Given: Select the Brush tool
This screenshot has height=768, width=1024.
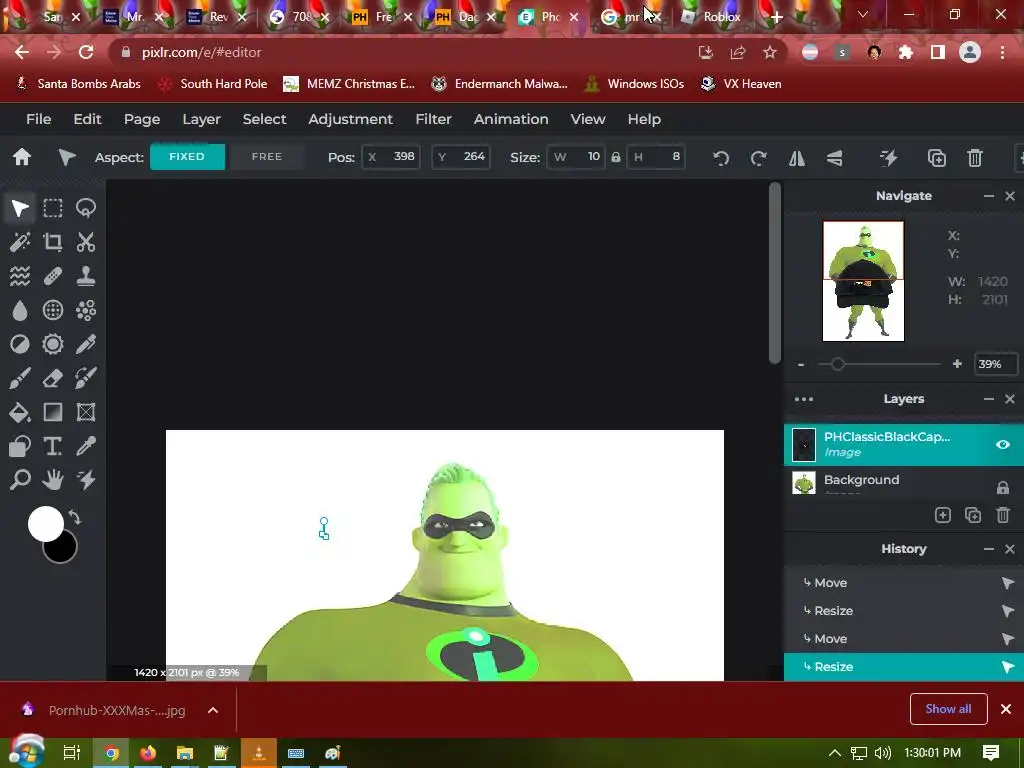Looking at the screenshot, I should 20,377.
